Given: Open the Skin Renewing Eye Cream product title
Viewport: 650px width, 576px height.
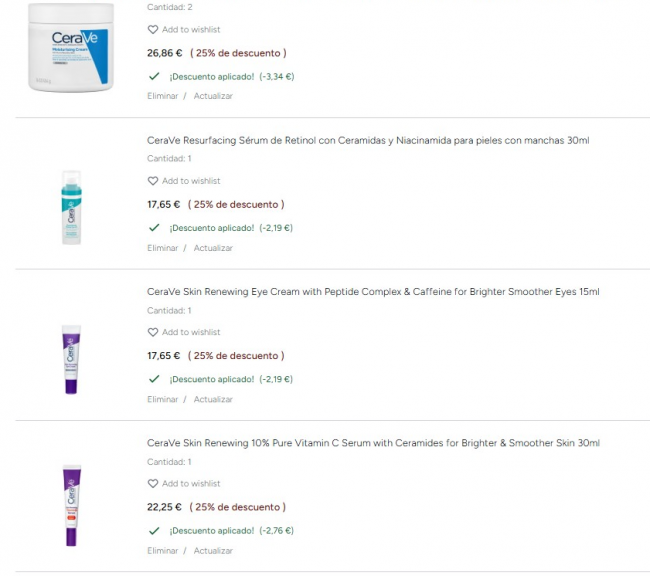Looking at the screenshot, I should 373,292.
